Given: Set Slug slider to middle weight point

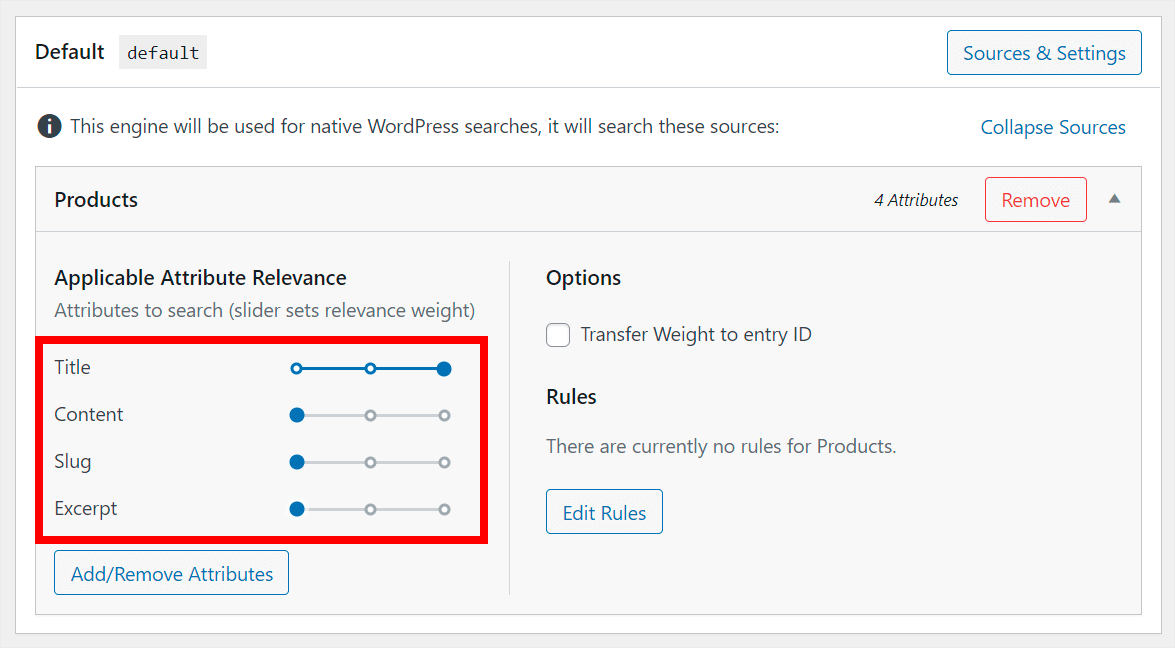Looking at the screenshot, I should coord(370,462).
